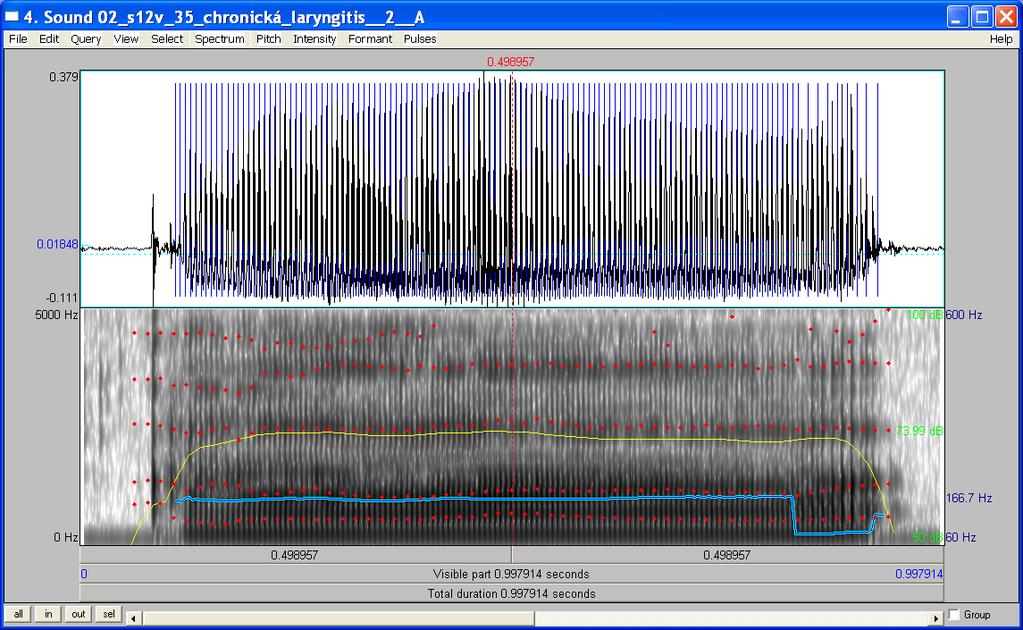Viewport: 1023px width, 630px height.
Task: Minimize the Praat sound window
Action: pos(958,16)
